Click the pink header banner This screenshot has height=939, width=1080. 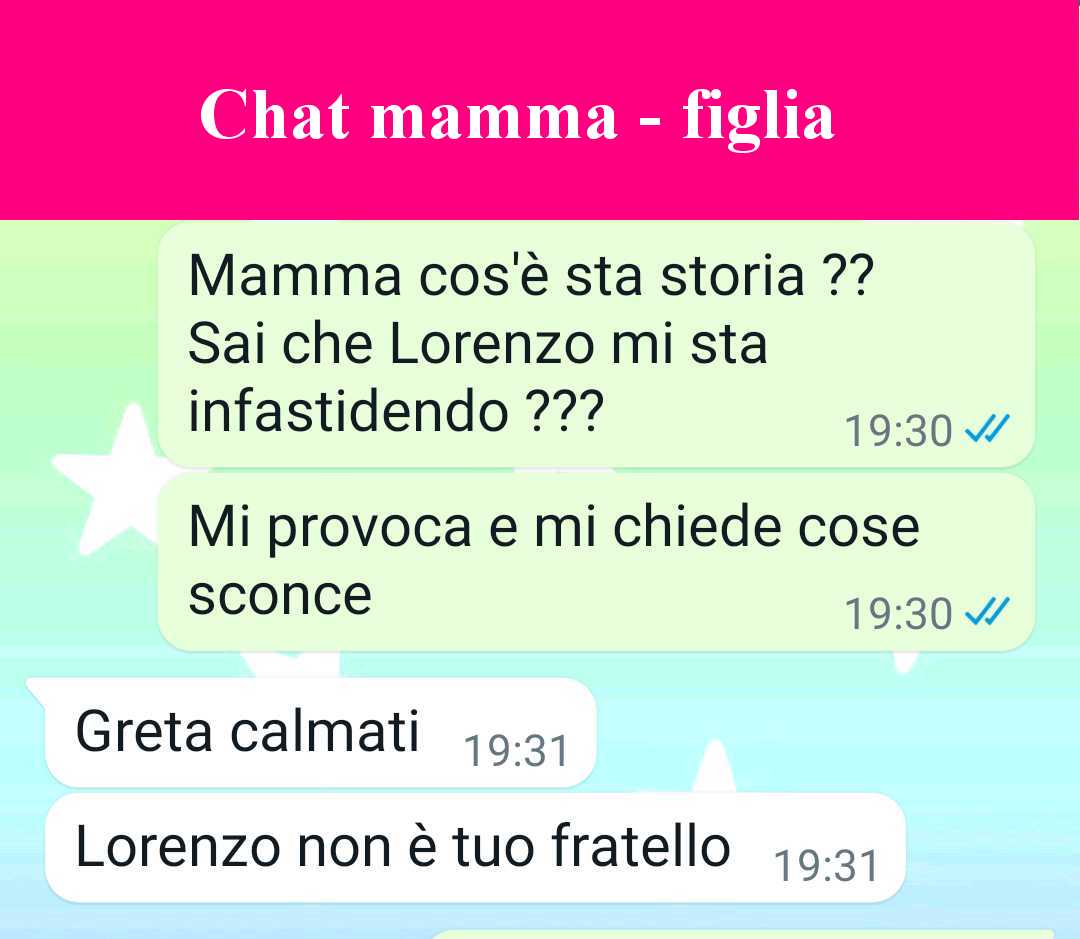[539, 110]
